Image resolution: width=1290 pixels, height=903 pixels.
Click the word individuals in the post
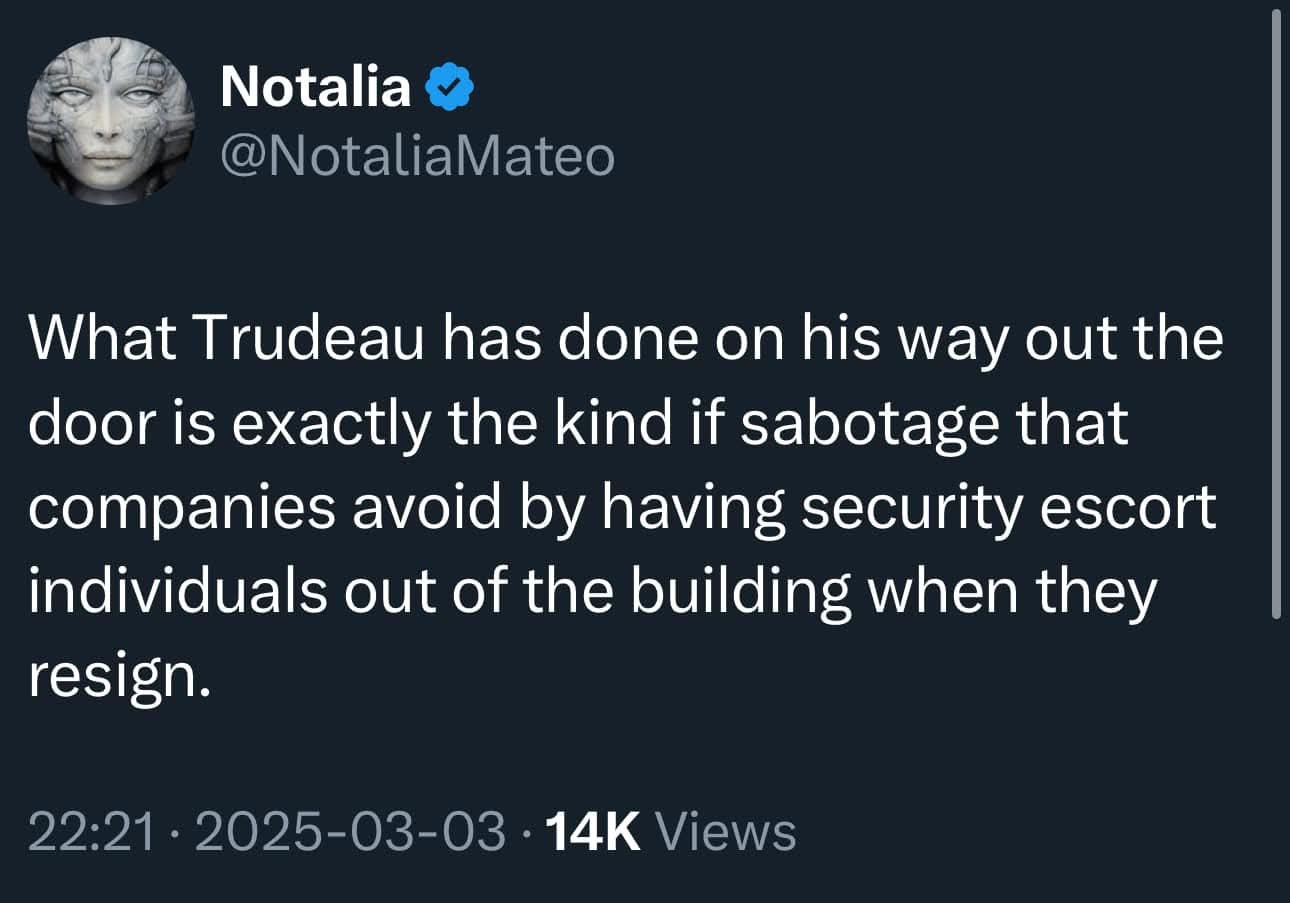[x=176, y=593]
